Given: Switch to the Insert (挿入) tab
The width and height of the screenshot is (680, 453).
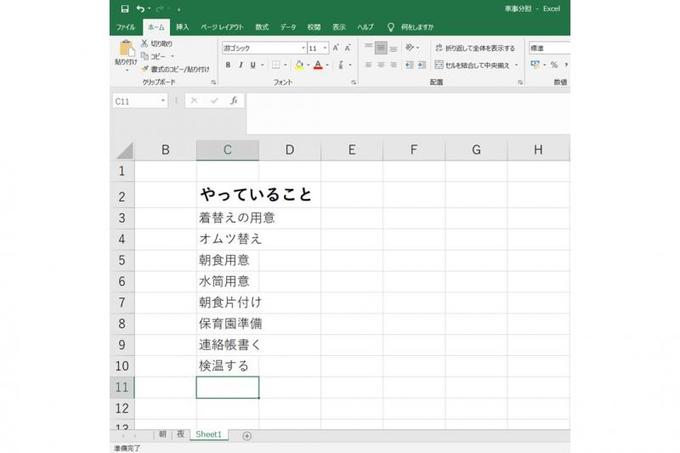Looking at the screenshot, I should [x=182, y=27].
